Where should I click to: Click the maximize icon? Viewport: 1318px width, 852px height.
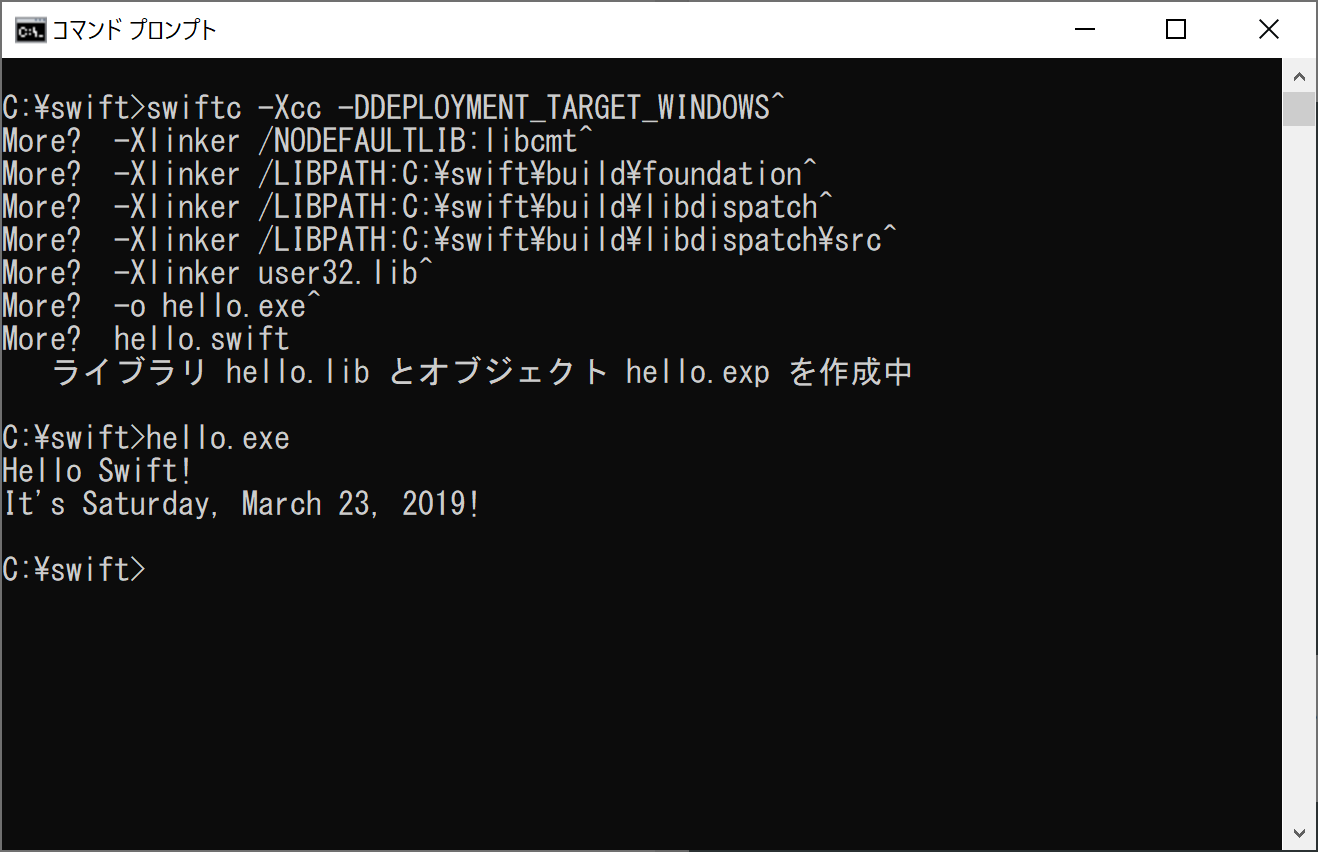(1176, 29)
